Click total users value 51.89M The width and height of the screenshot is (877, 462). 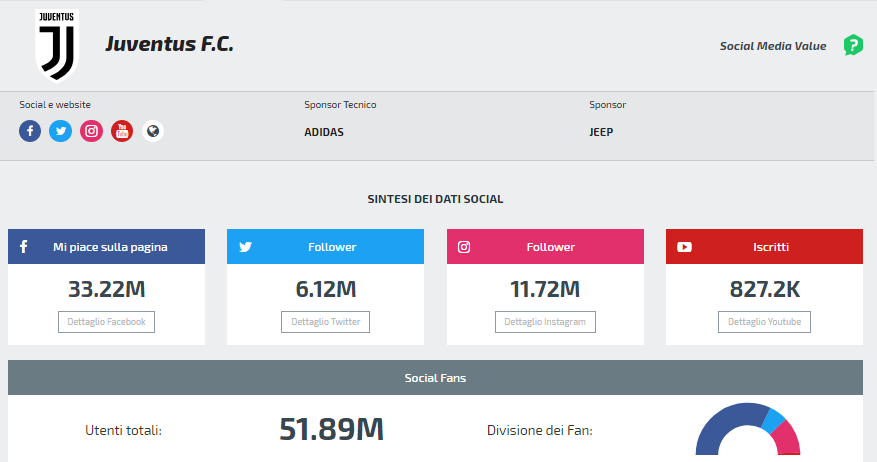click(332, 430)
